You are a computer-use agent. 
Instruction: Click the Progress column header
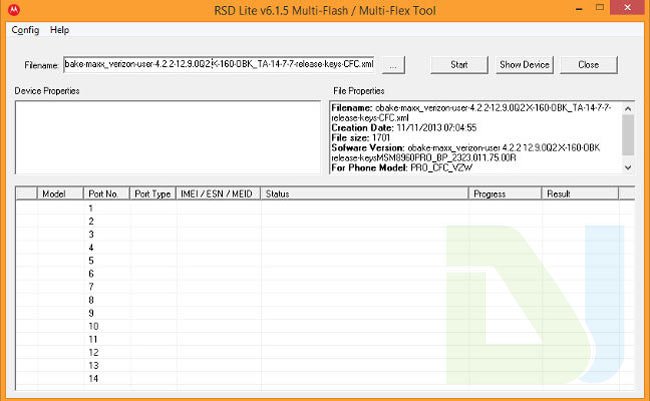click(x=505, y=194)
